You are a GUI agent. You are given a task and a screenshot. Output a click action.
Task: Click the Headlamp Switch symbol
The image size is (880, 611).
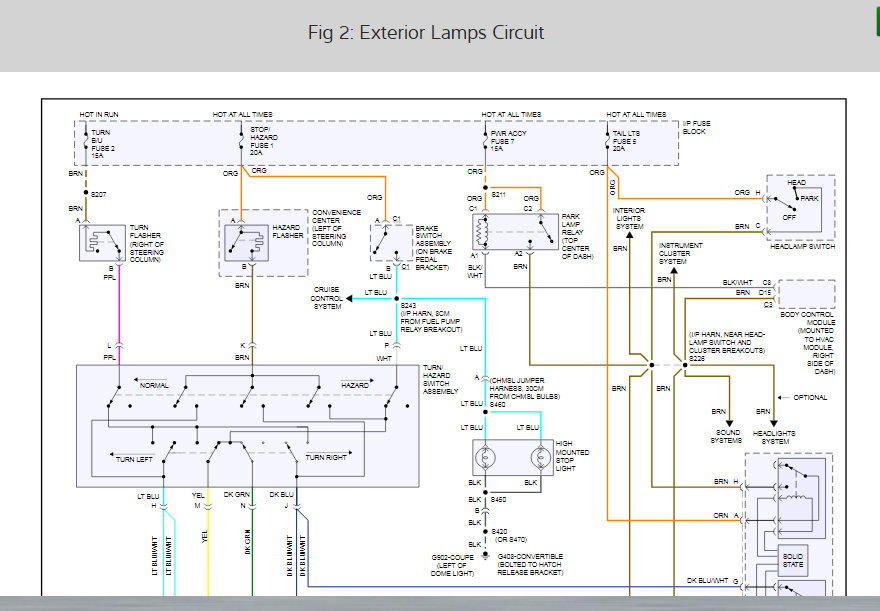(x=801, y=208)
